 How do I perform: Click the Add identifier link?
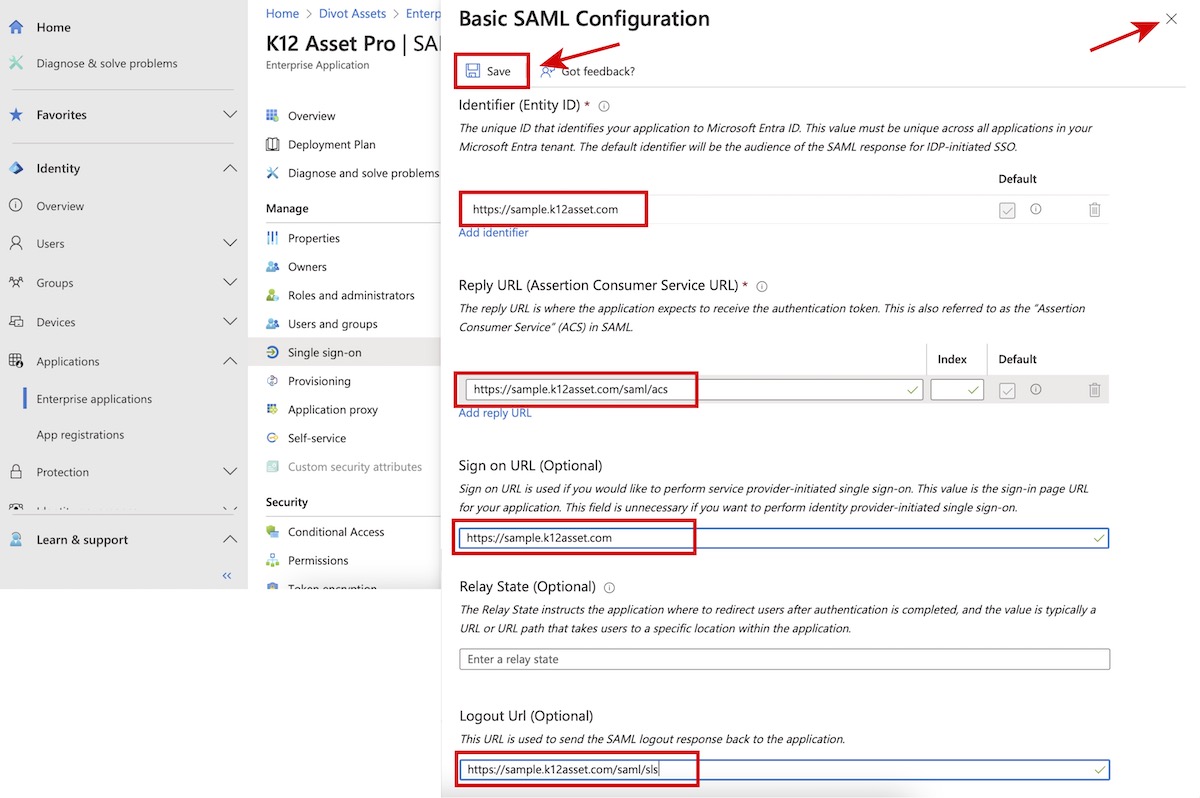[493, 233]
